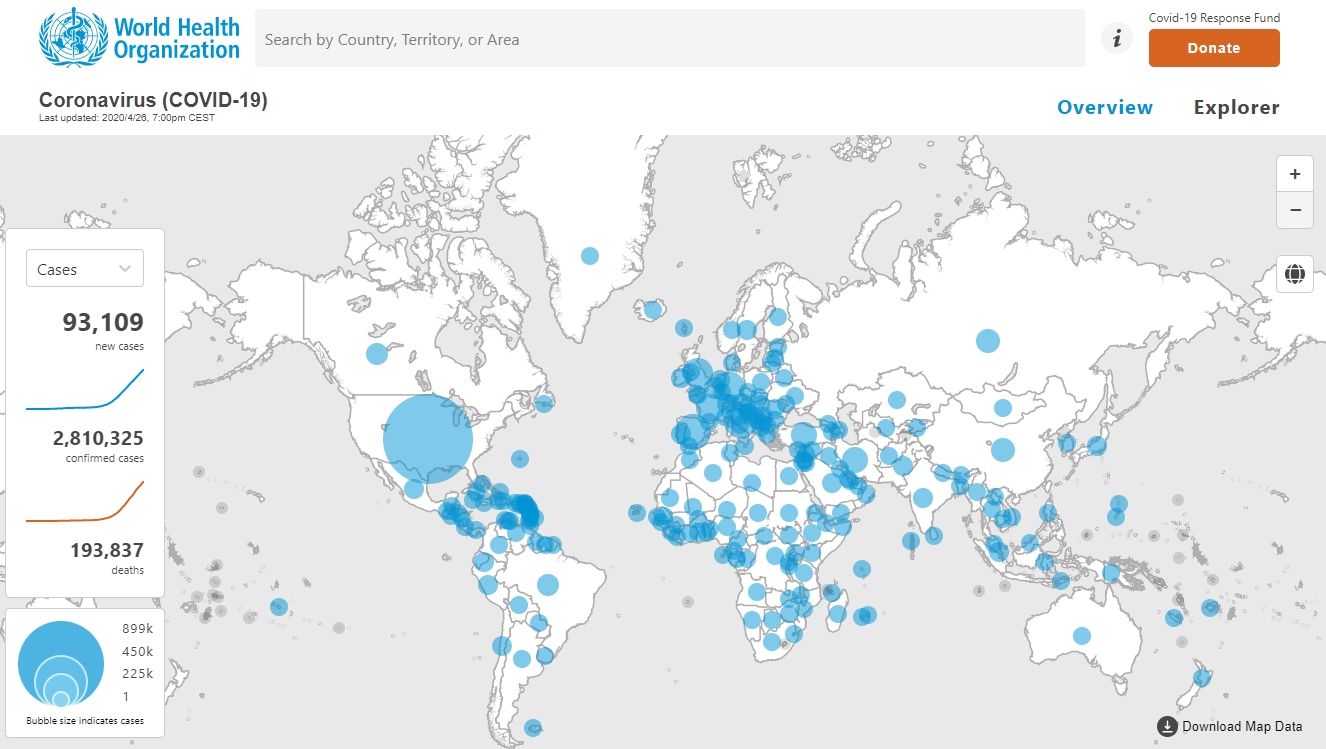Switch to the Explorer tab
The width and height of the screenshot is (1326, 749).
coord(1236,107)
